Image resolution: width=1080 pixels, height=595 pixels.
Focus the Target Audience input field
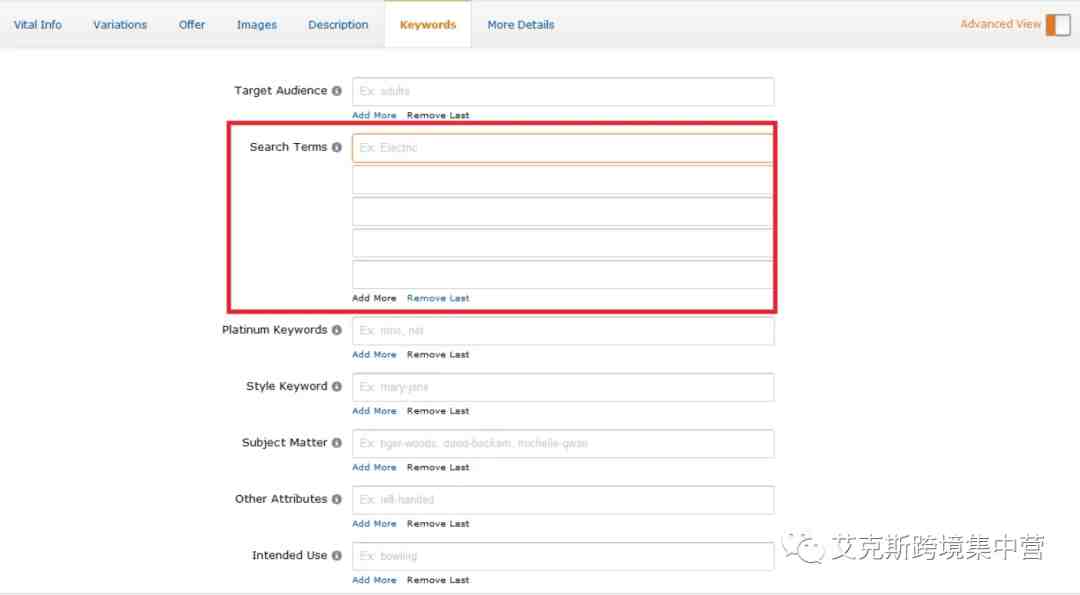[563, 92]
